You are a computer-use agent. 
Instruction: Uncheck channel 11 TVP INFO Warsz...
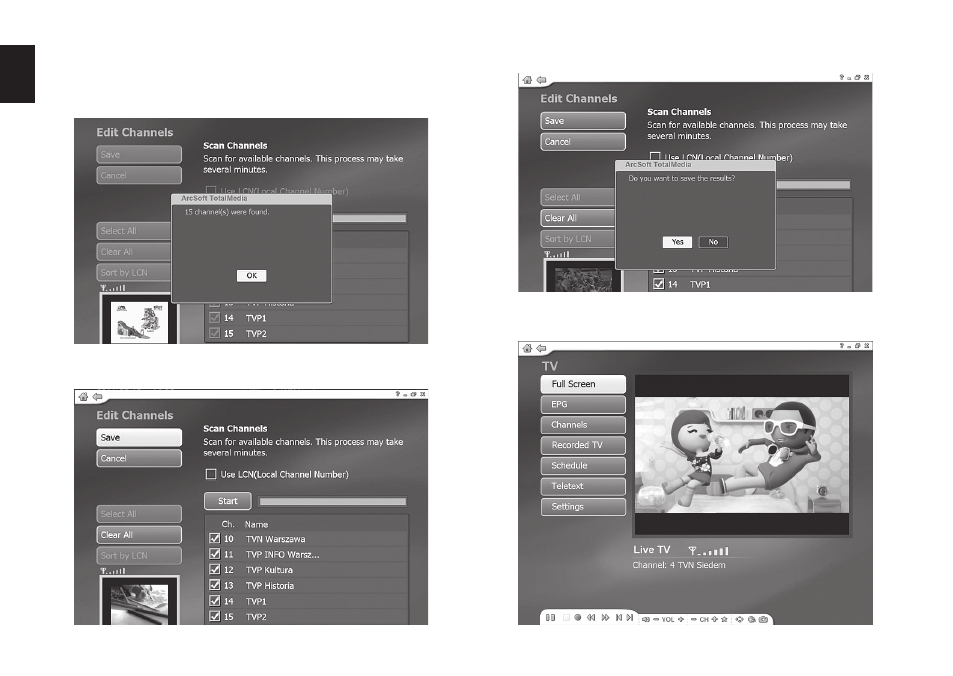point(215,554)
